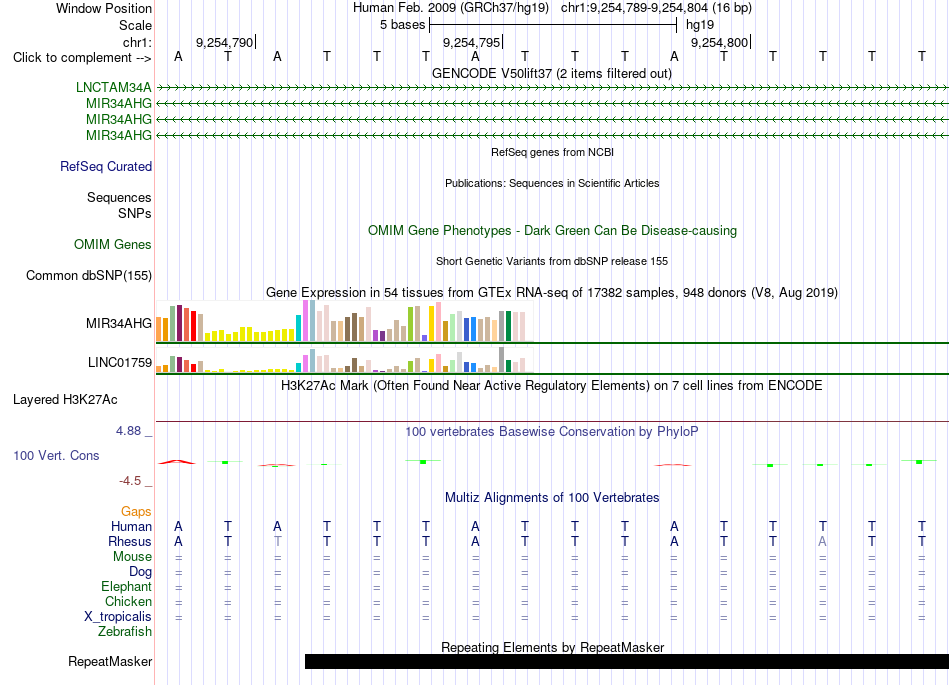Click the Sequences track label

click(x=119, y=197)
